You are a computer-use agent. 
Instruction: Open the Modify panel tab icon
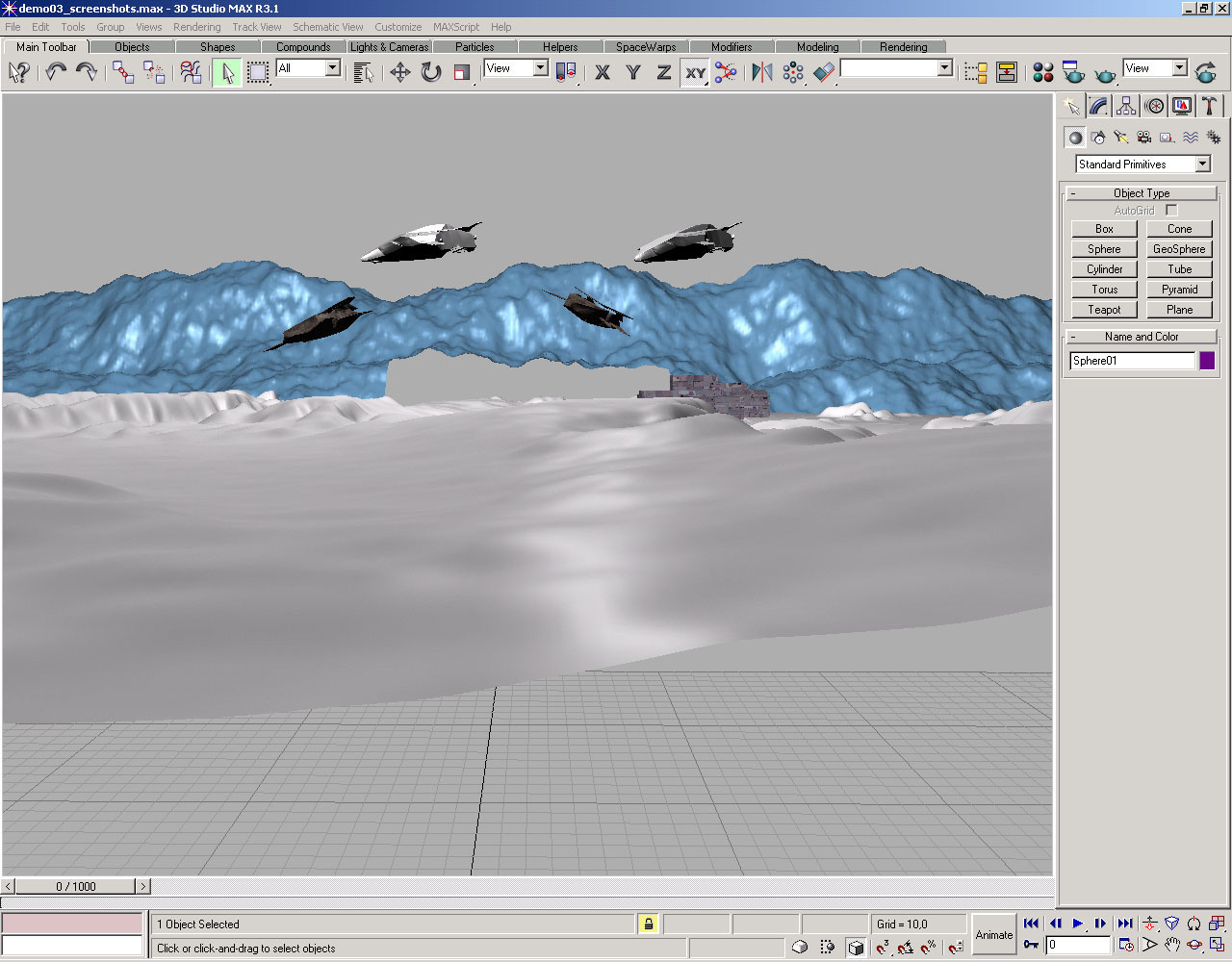[1098, 106]
